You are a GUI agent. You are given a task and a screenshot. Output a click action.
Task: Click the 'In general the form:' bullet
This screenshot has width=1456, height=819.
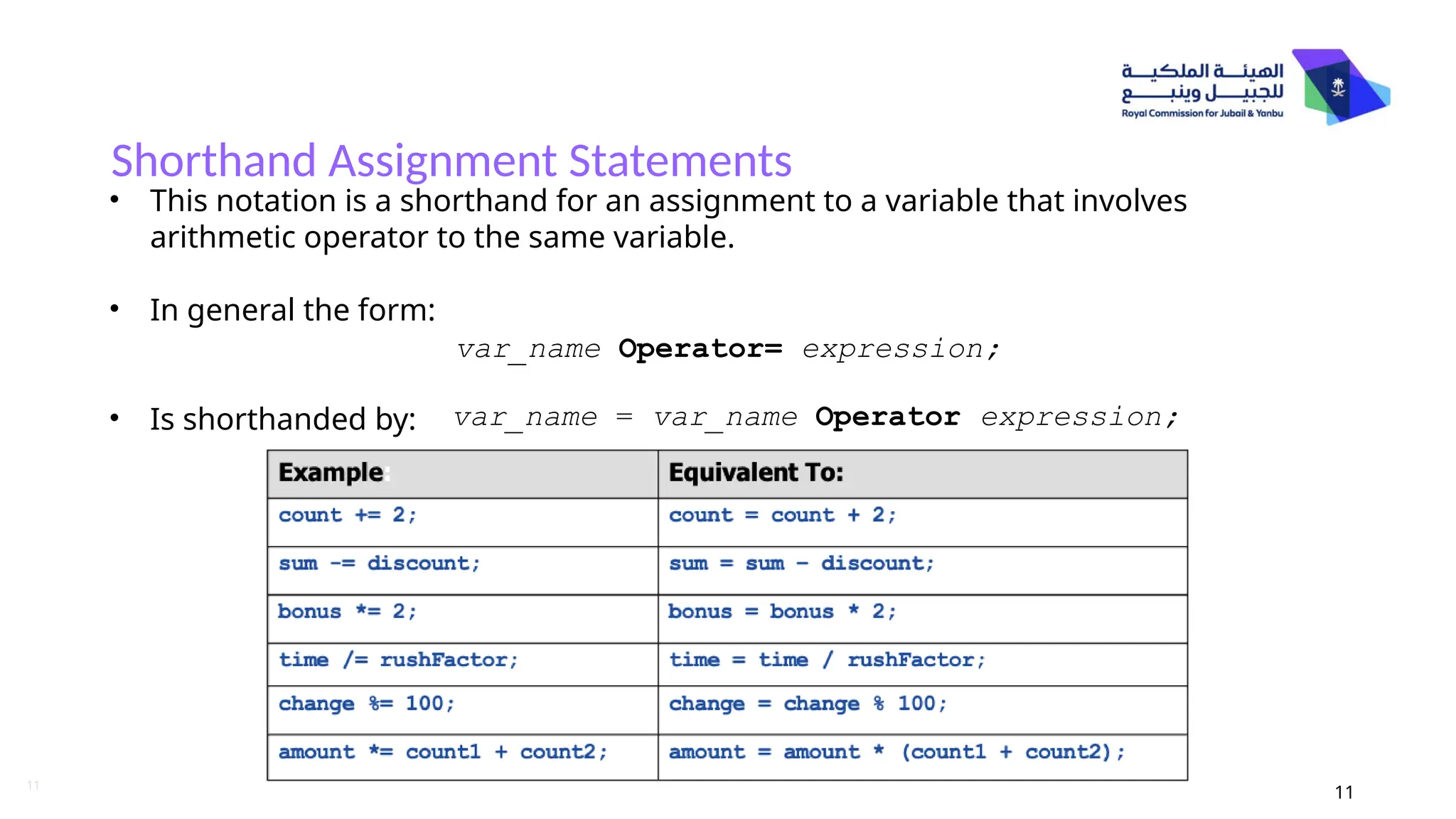[292, 310]
